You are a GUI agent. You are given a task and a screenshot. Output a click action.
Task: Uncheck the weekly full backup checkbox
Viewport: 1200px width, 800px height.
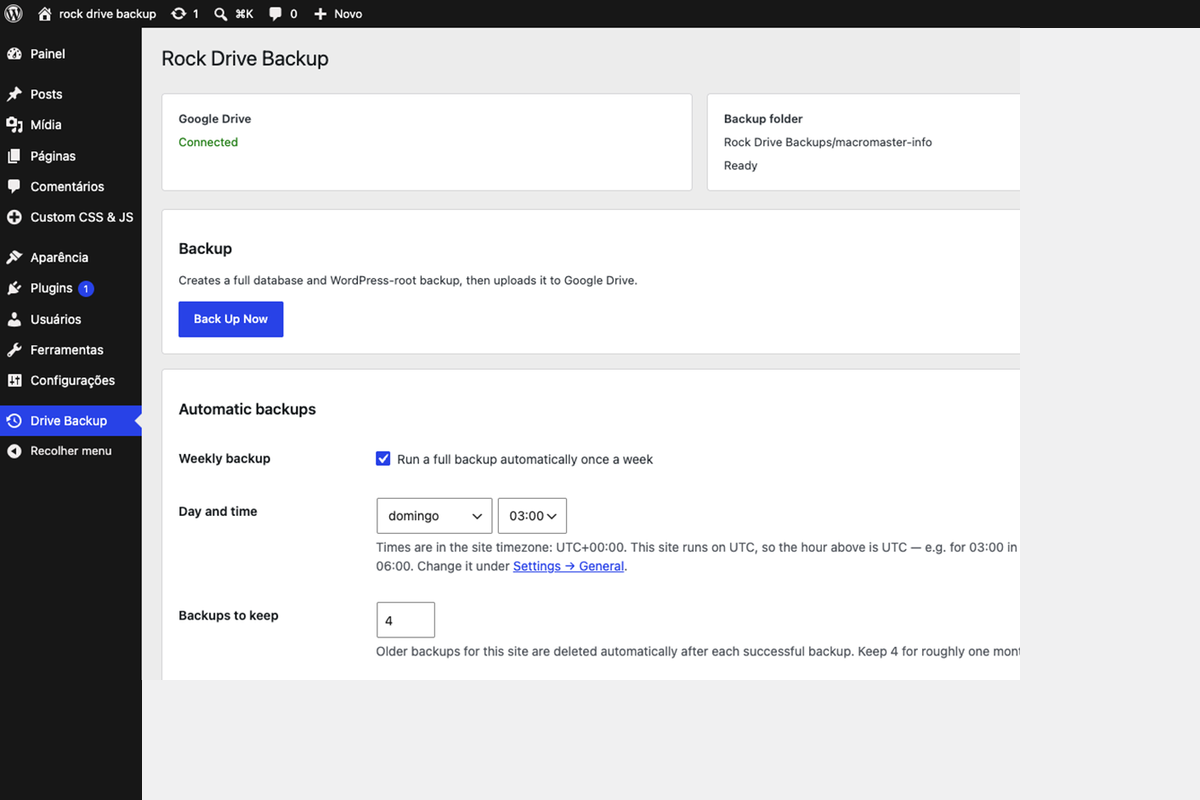click(x=383, y=459)
